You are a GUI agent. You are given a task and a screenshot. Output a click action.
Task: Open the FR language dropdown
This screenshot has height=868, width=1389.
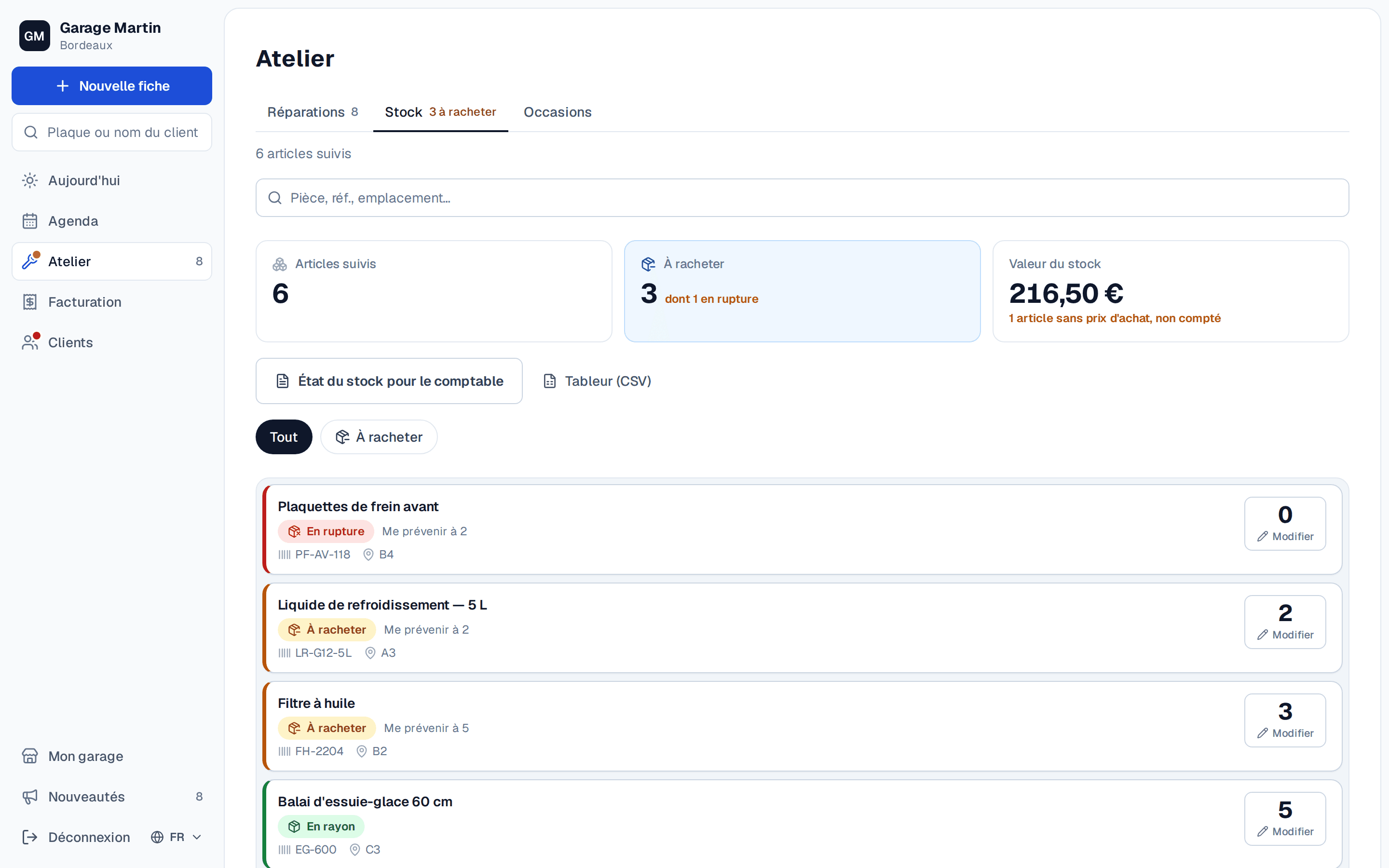(x=177, y=837)
